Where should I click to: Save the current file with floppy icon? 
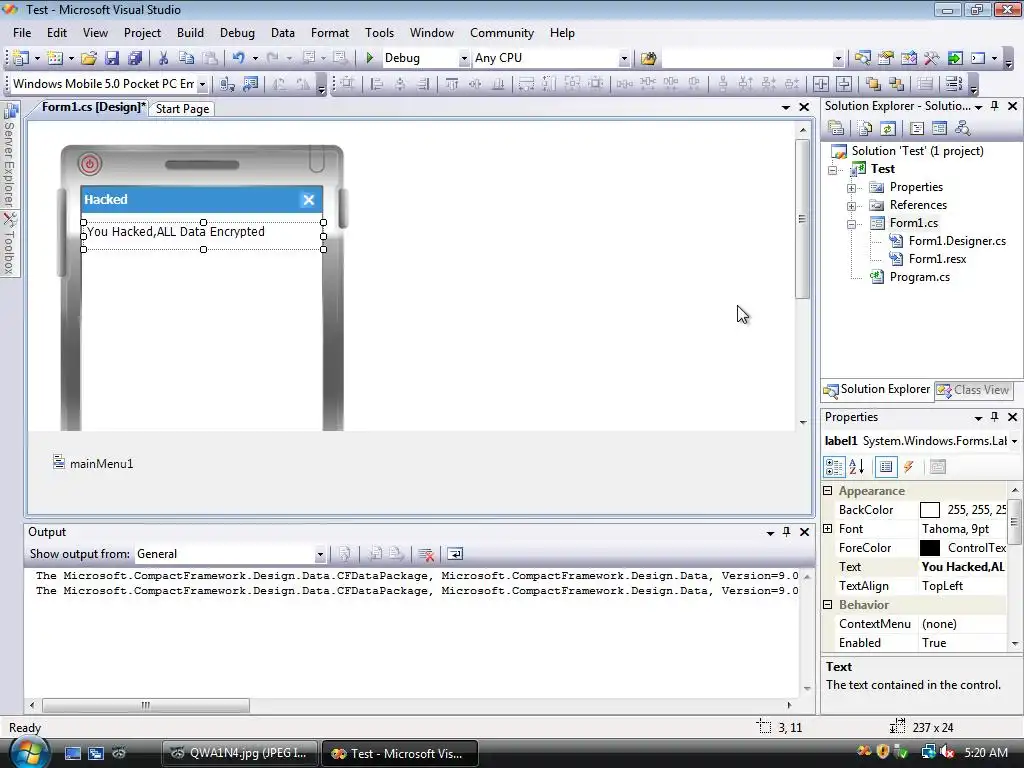coord(112,58)
